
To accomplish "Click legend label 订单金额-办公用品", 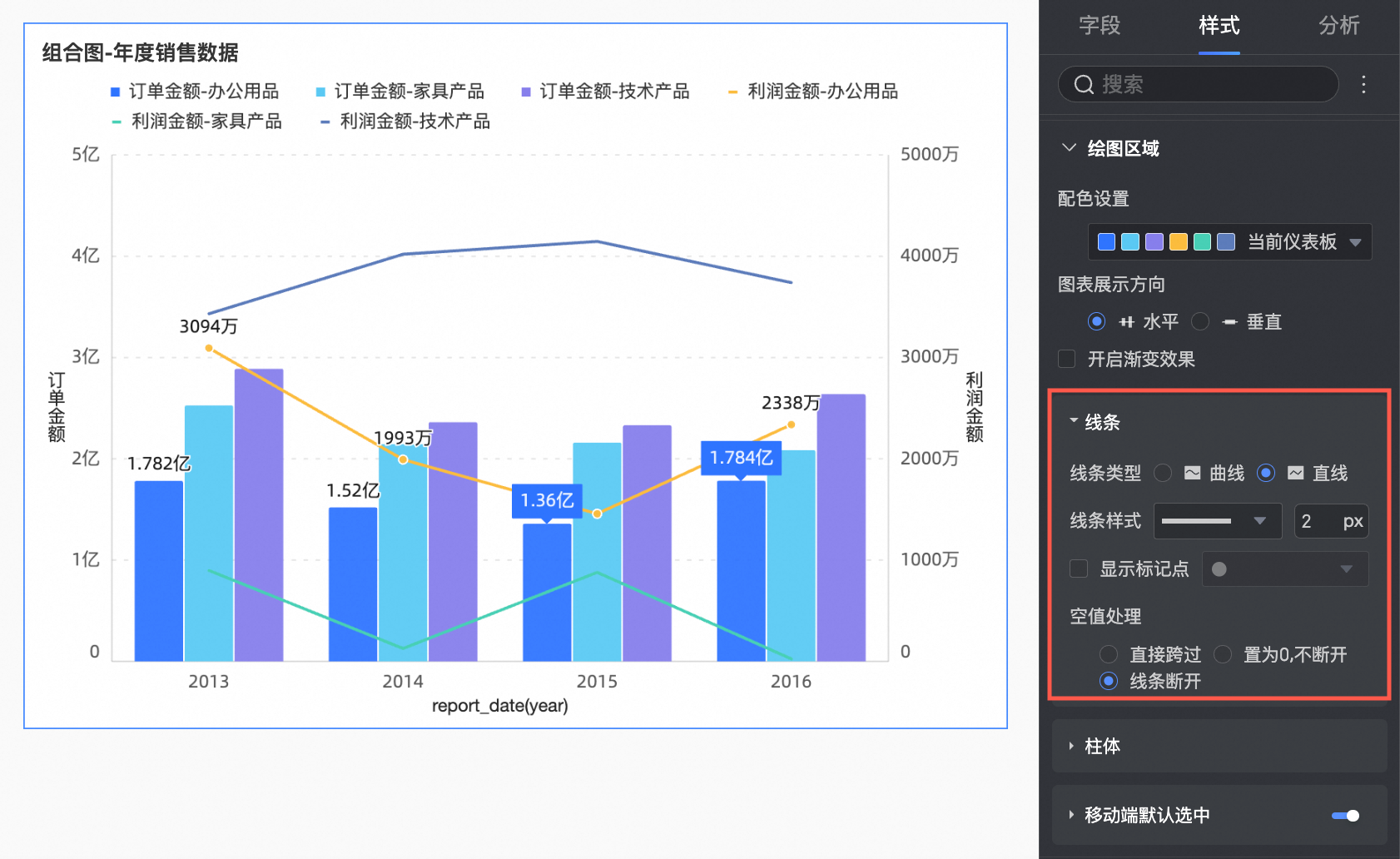I will [204, 92].
